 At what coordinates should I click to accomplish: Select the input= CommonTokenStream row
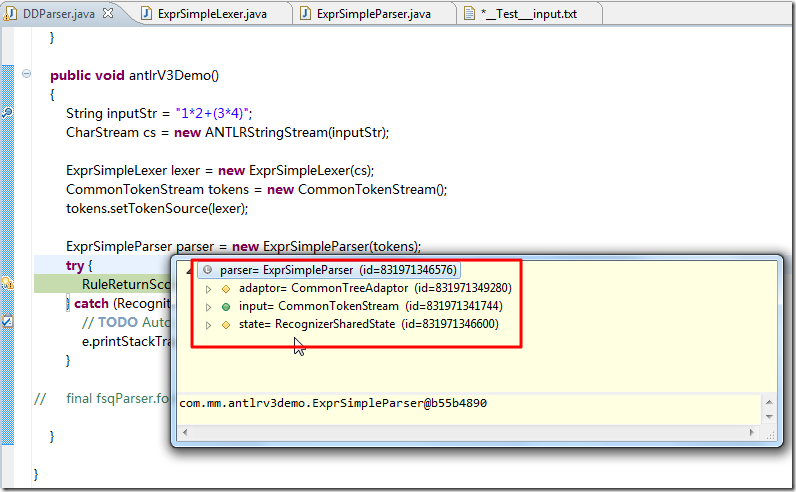coord(371,306)
